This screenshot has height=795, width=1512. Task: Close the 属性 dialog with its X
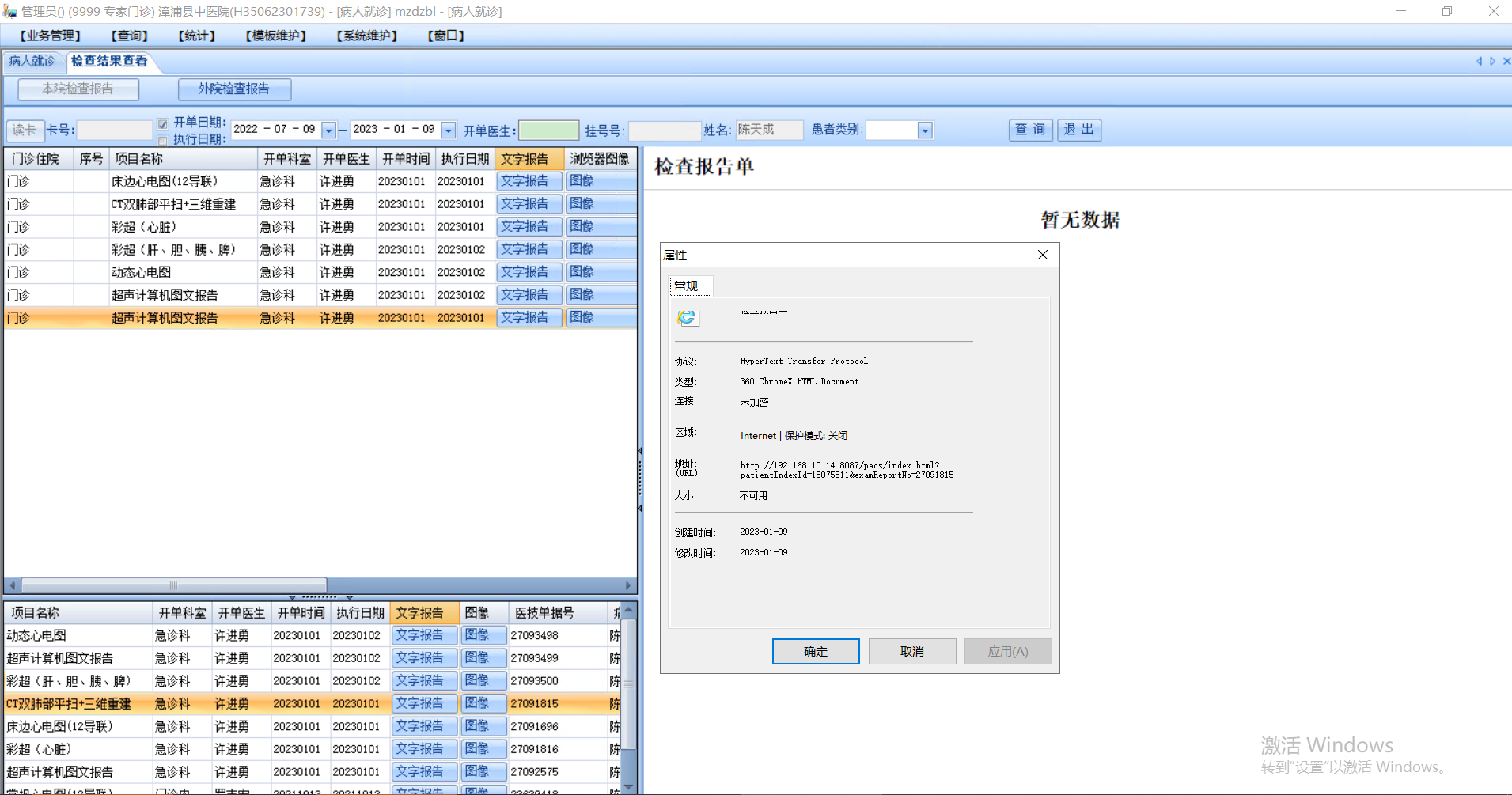point(1043,255)
